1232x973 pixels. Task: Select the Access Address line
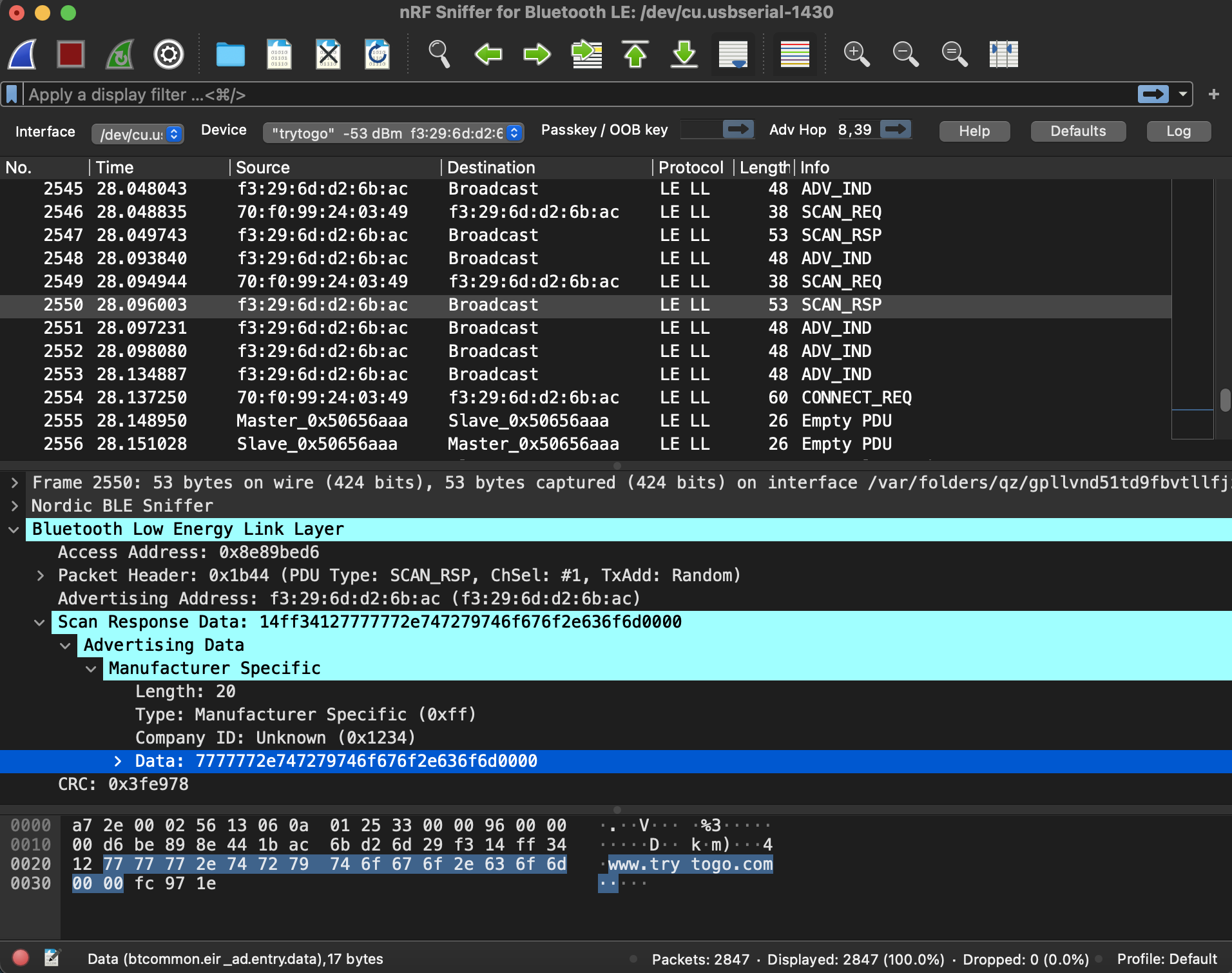(188, 552)
